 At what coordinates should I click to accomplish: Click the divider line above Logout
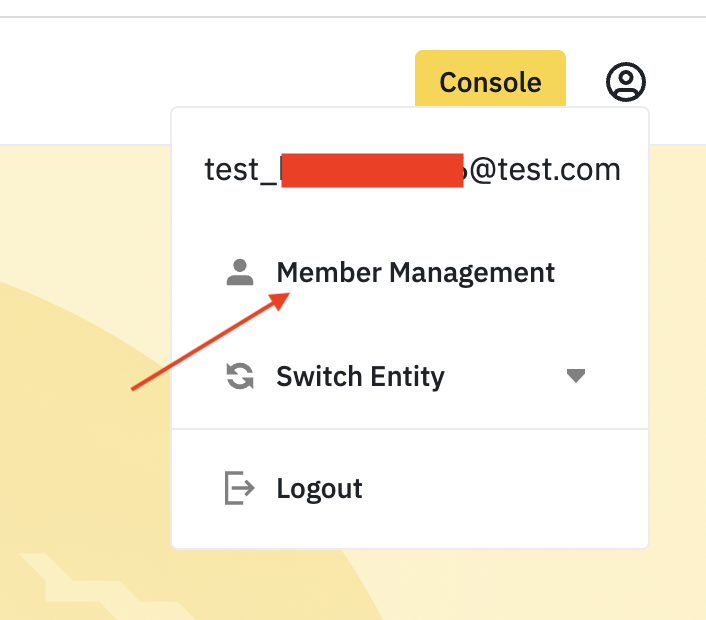(410, 429)
